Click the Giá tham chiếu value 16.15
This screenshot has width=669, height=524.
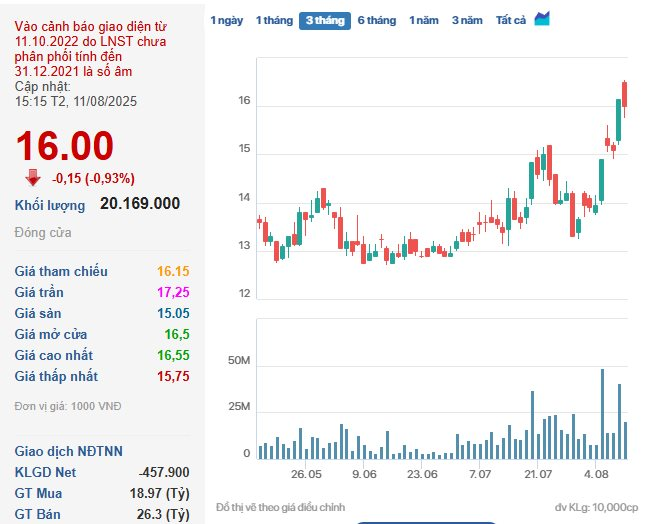point(173,271)
